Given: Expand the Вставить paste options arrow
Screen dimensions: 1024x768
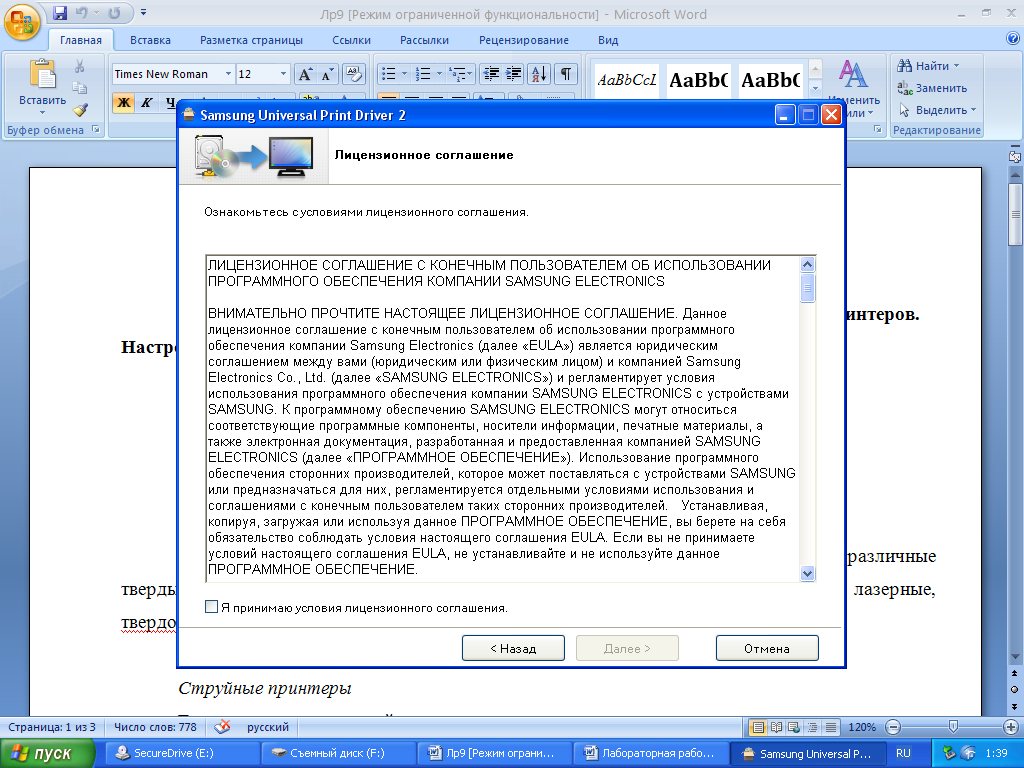Looking at the screenshot, I should (42, 112).
